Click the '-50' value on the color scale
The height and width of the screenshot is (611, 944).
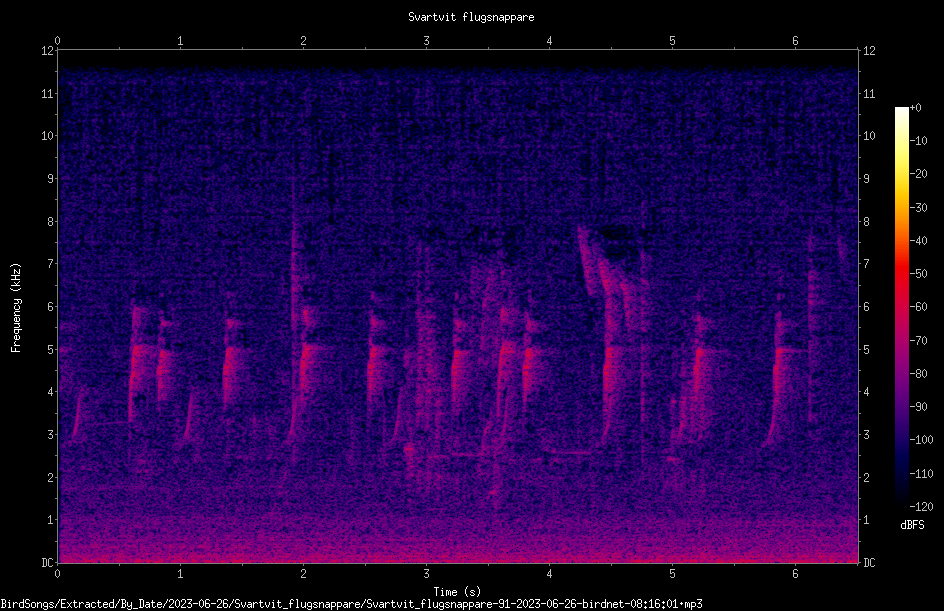click(x=919, y=274)
